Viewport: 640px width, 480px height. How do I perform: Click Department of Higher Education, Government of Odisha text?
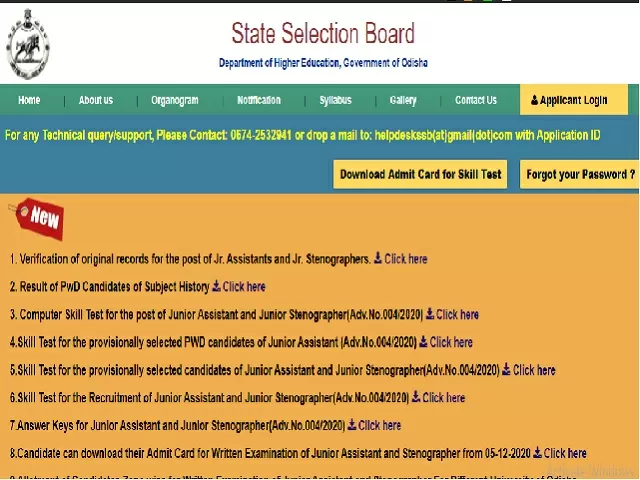323,63
